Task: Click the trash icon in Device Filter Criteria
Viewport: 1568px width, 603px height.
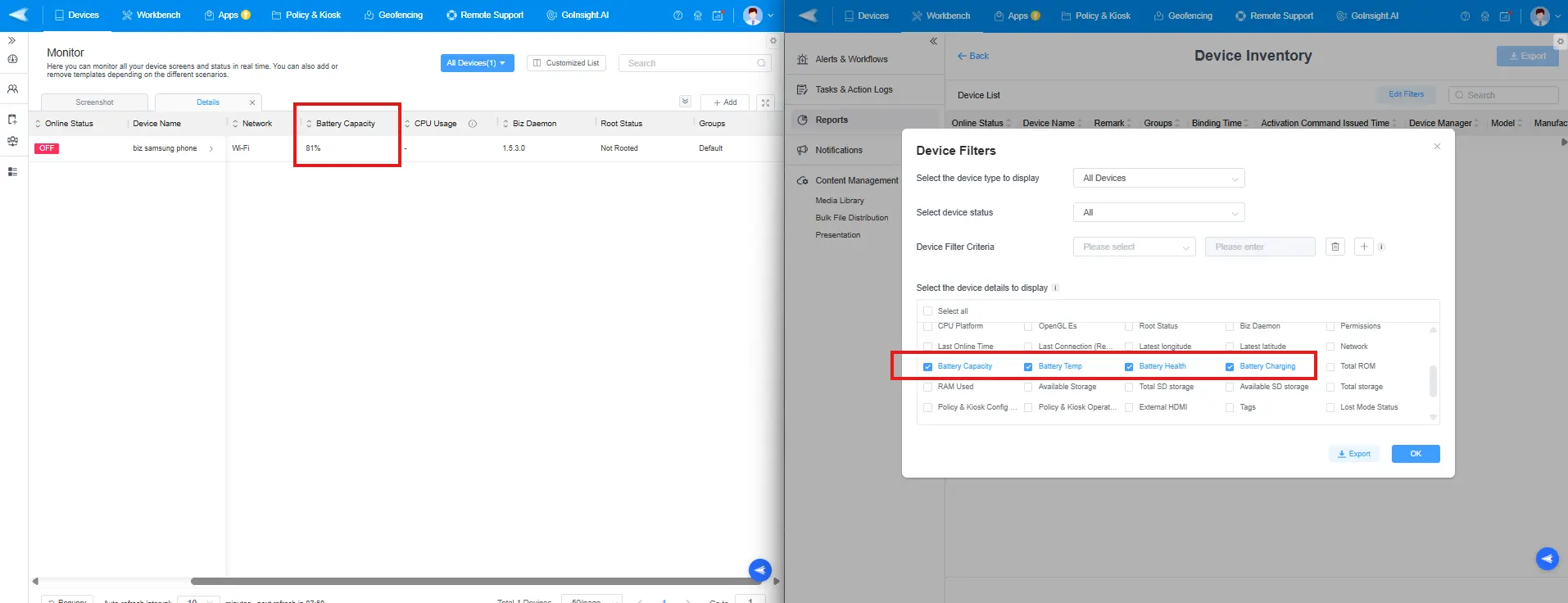Action: (1335, 247)
